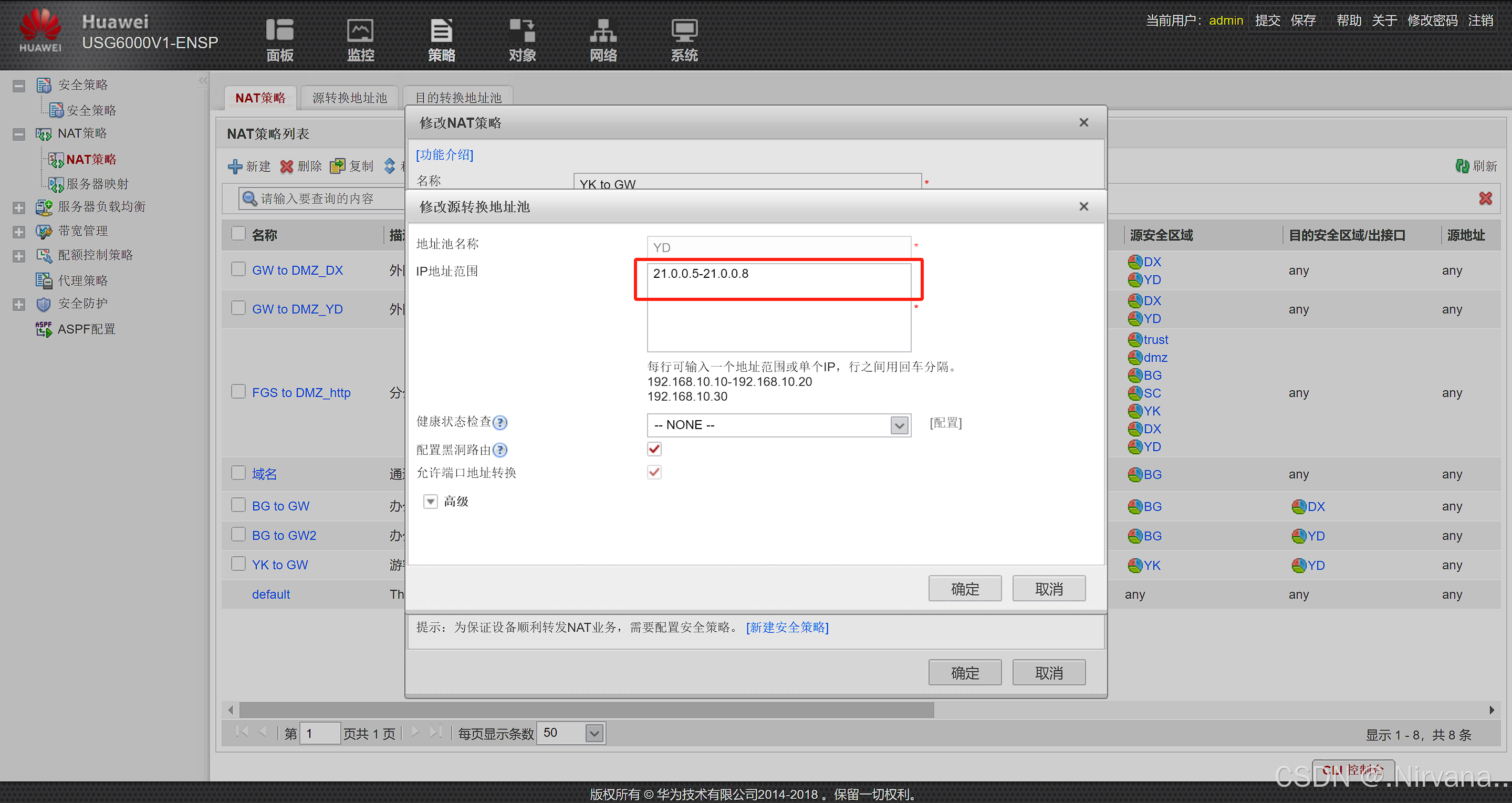Click the 复制 copy icon
Viewport: 1512px width, 803px height.
pos(338,166)
